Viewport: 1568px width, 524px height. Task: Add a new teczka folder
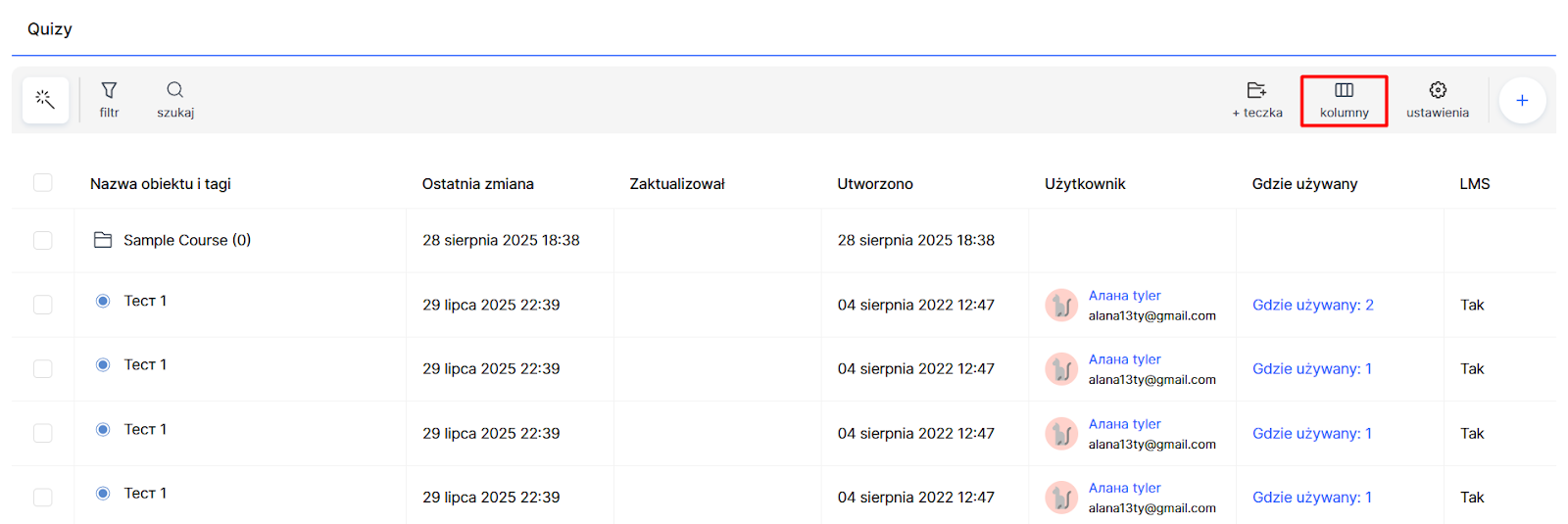[1256, 99]
